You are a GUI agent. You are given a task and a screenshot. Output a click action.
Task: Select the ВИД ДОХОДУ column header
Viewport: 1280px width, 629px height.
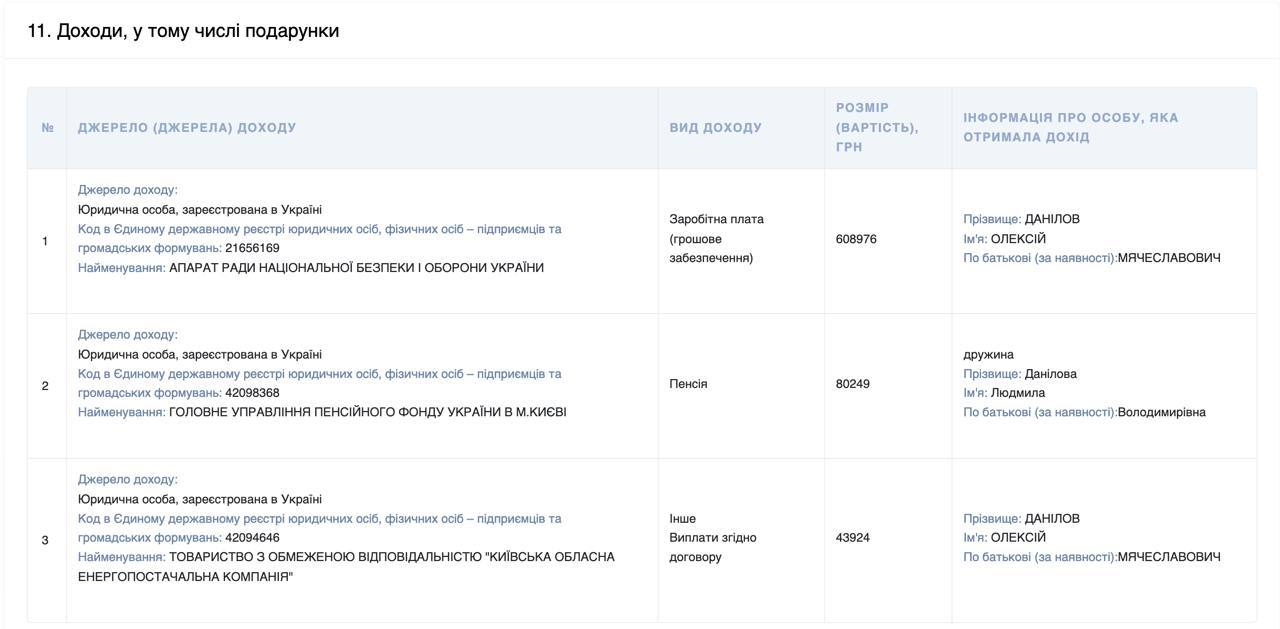tap(715, 128)
